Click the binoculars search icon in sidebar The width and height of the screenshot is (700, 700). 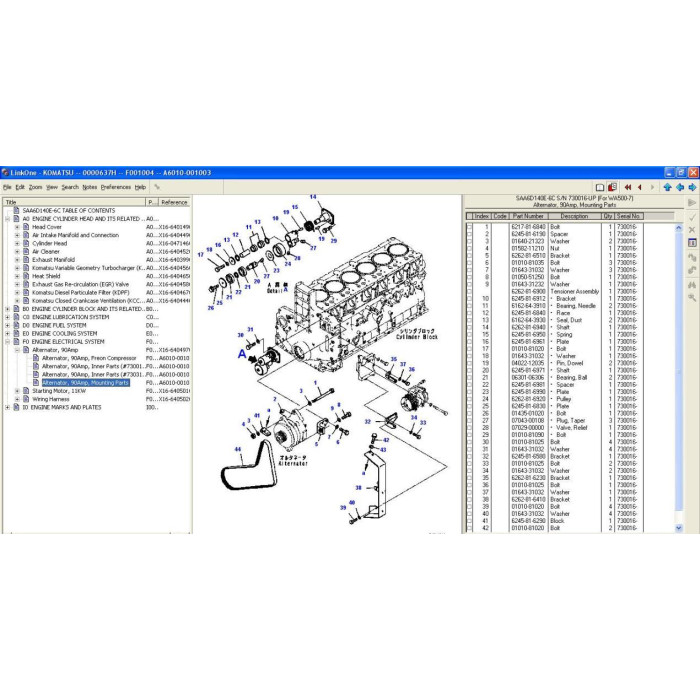692,284
